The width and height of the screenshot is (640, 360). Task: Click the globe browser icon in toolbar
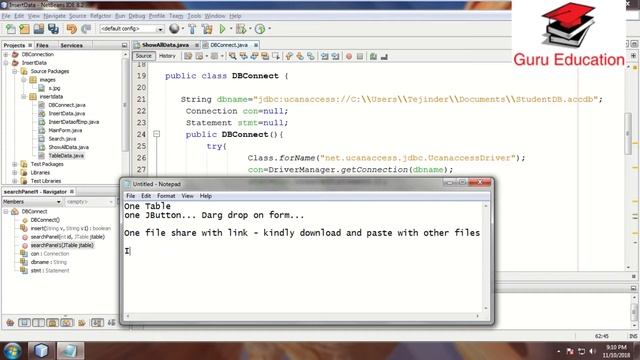tap(174, 29)
